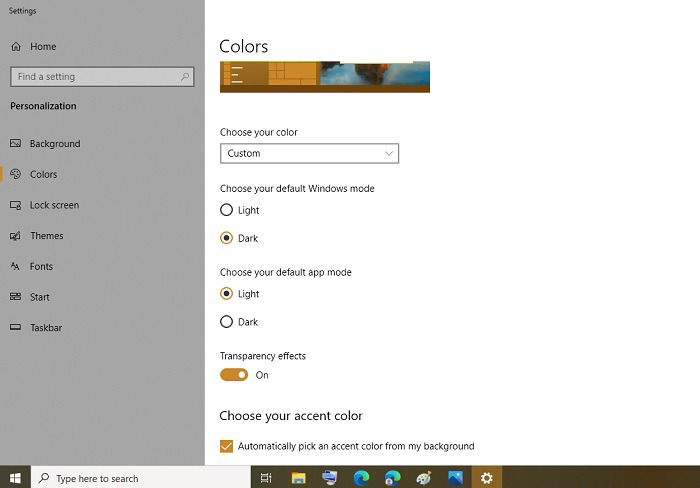Open the Themes brush icon
The width and height of the screenshot is (700, 488).
click(16, 236)
